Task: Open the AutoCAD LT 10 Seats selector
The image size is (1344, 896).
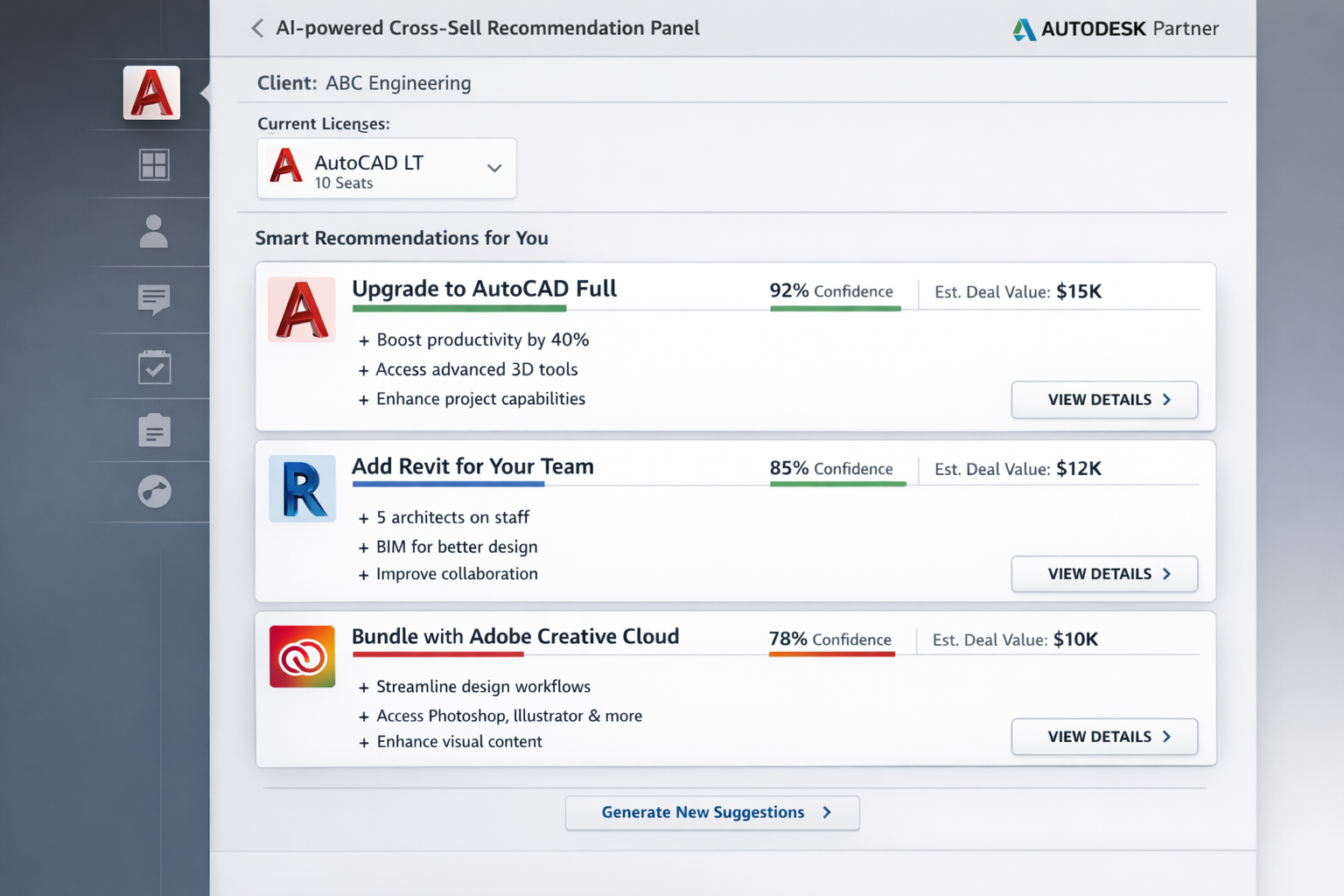Action: tap(387, 168)
